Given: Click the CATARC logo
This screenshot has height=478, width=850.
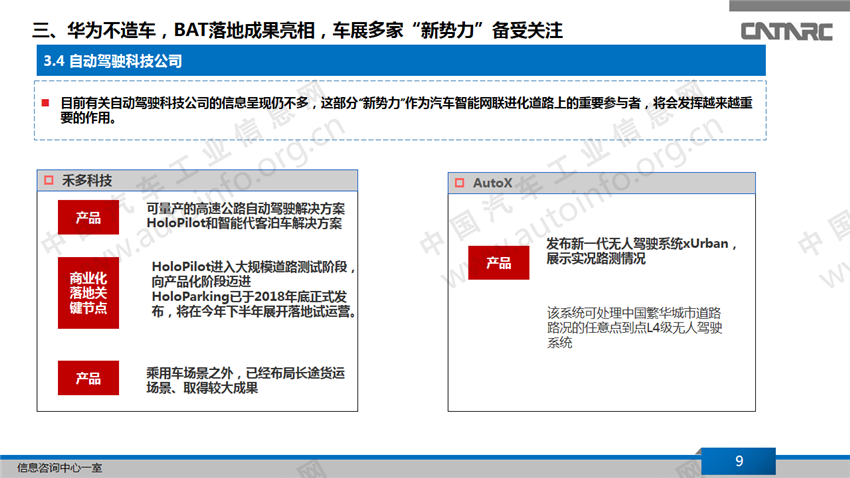Looking at the screenshot, I should [786, 31].
